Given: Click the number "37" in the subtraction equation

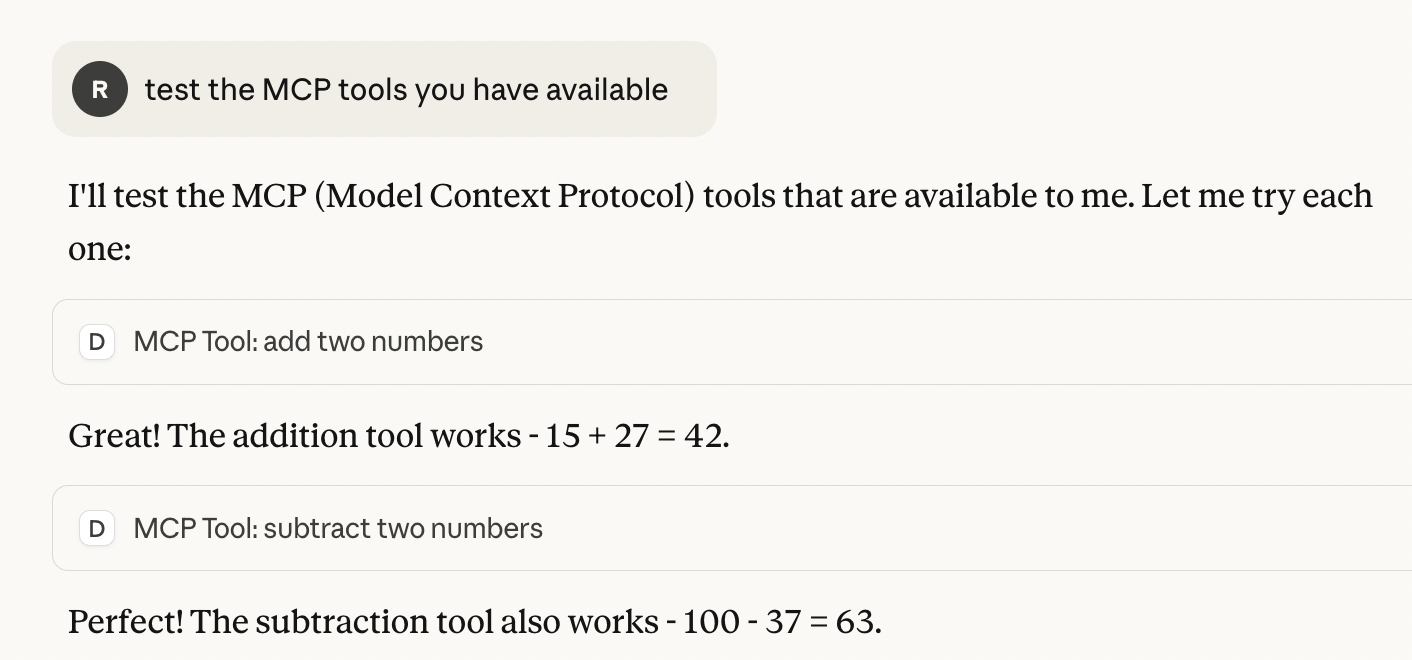Looking at the screenshot, I should [781, 622].
